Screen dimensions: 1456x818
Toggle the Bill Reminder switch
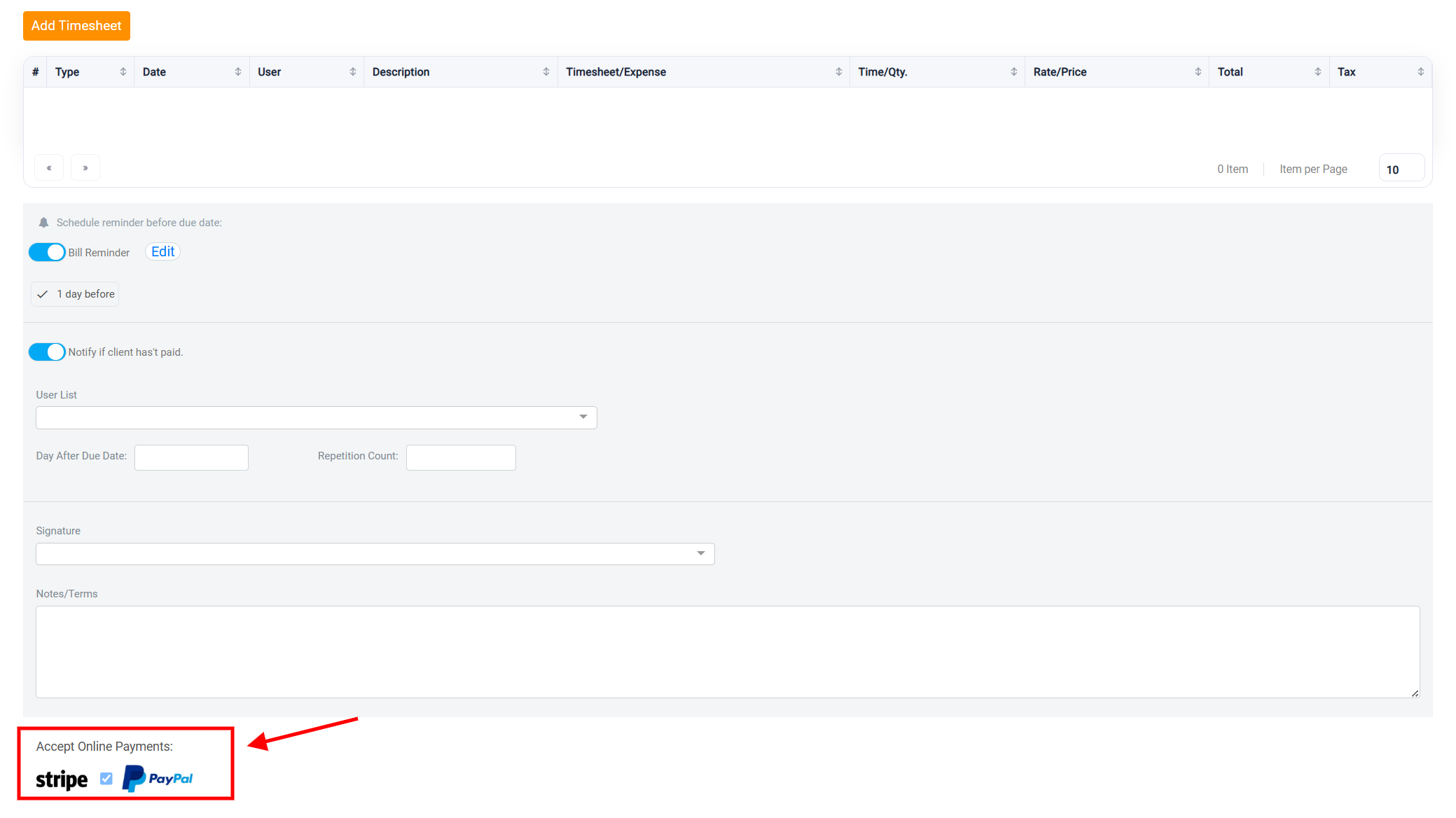point(47,252)
